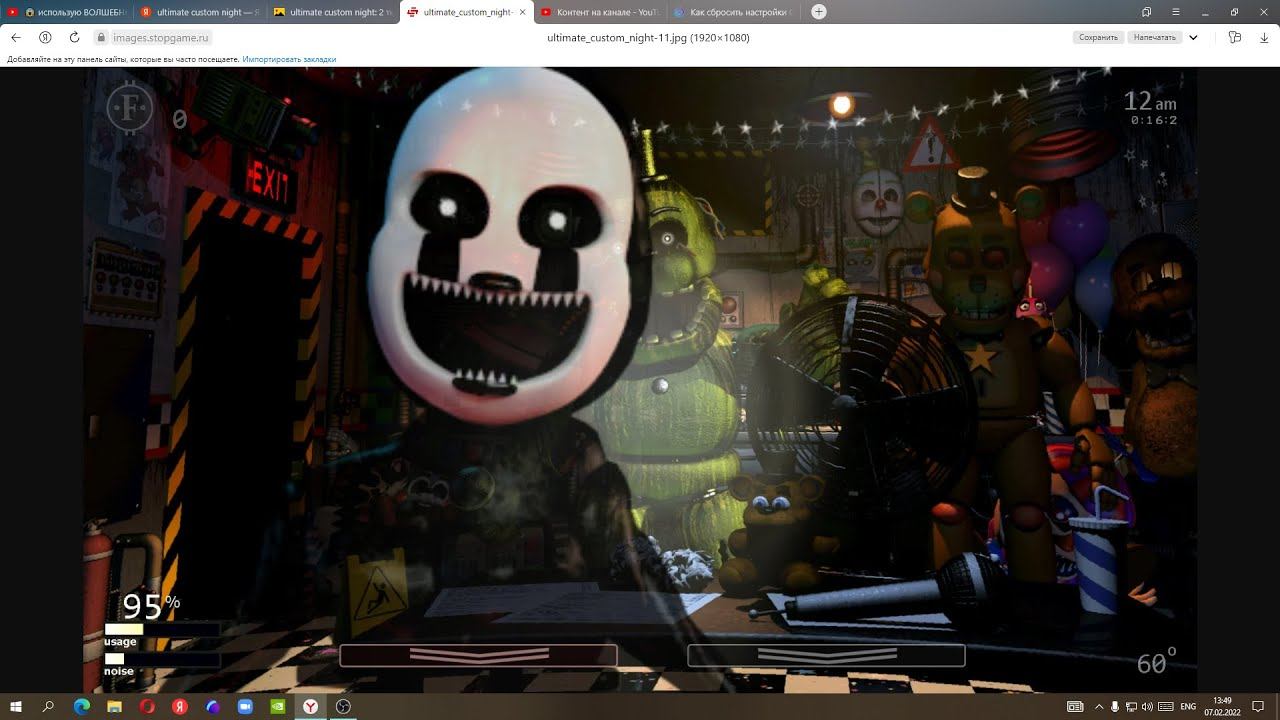
Task: Switch to OBS Studio in the taskbar
Action: [x=343, y=706]
